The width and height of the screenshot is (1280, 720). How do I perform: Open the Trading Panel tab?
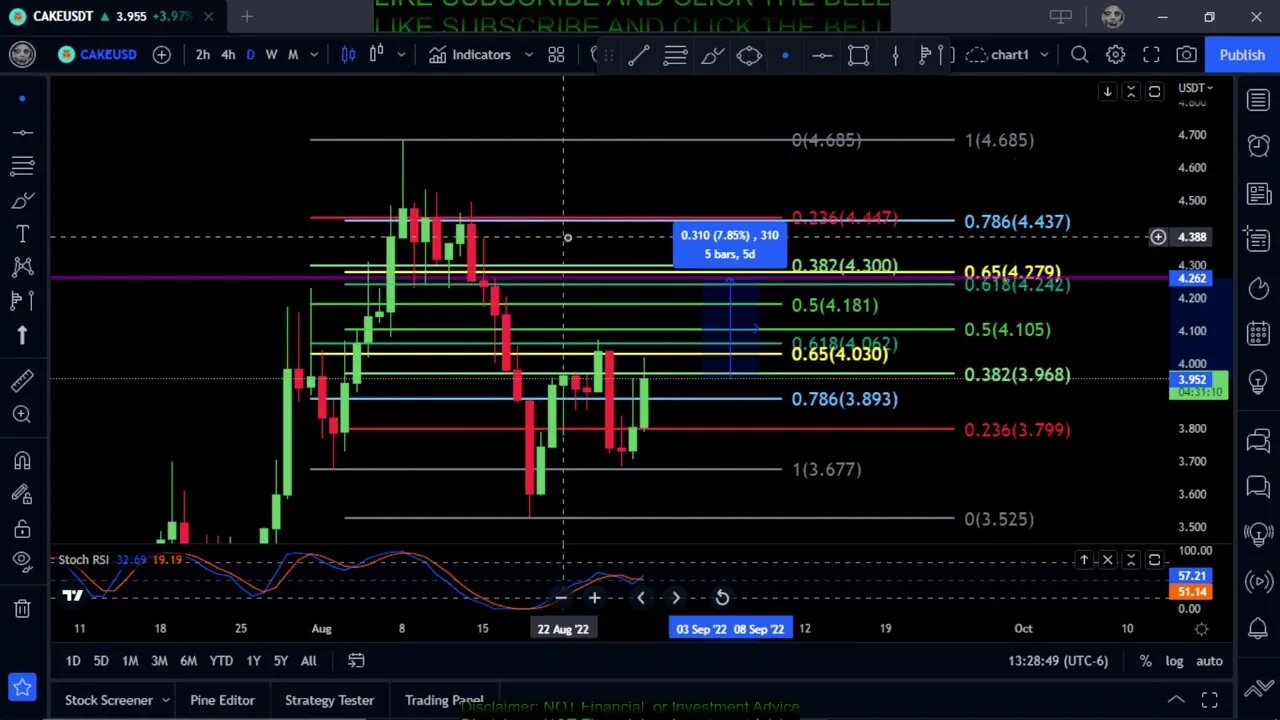pyautogui.click(x=444, y=700)
